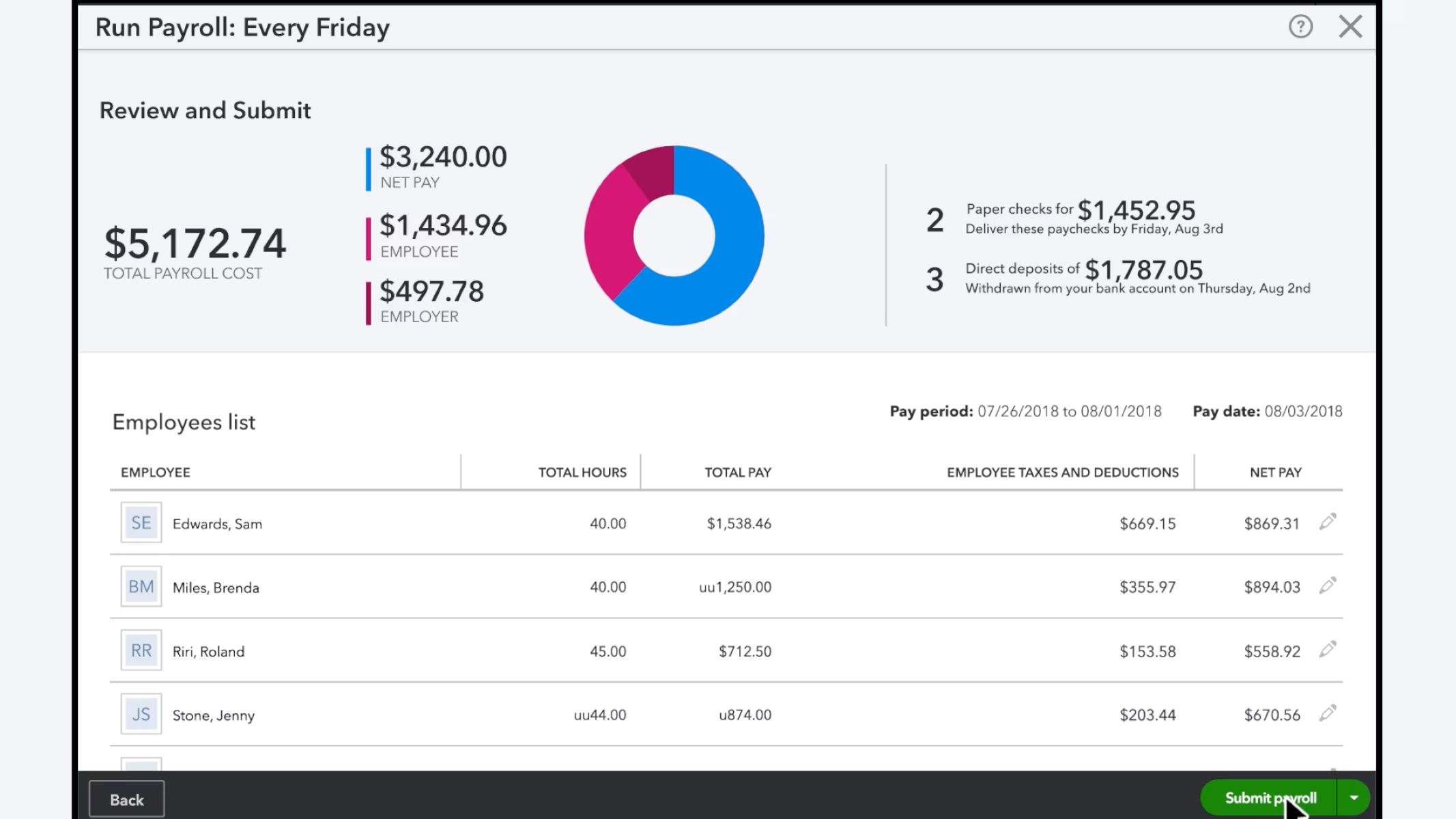Click the Employee column header
The height and width of the screenshot is (819, 1456).
click(156, 472)
